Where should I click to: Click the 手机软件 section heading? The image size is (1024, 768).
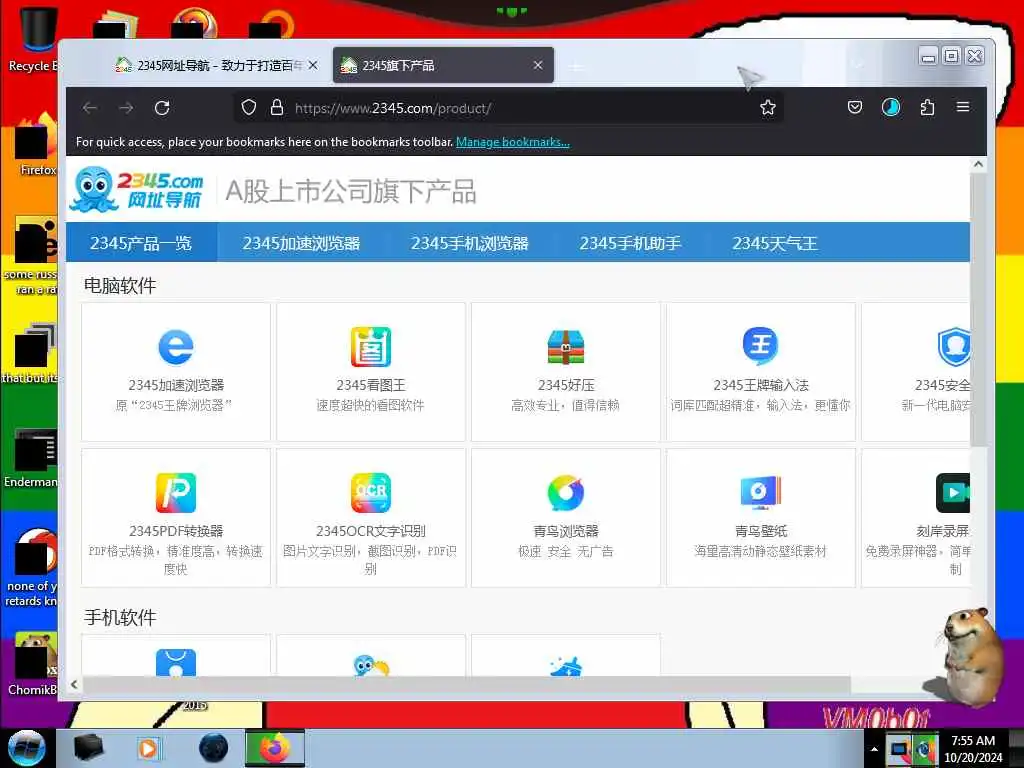pyautogui.click(x=120, y=617)
